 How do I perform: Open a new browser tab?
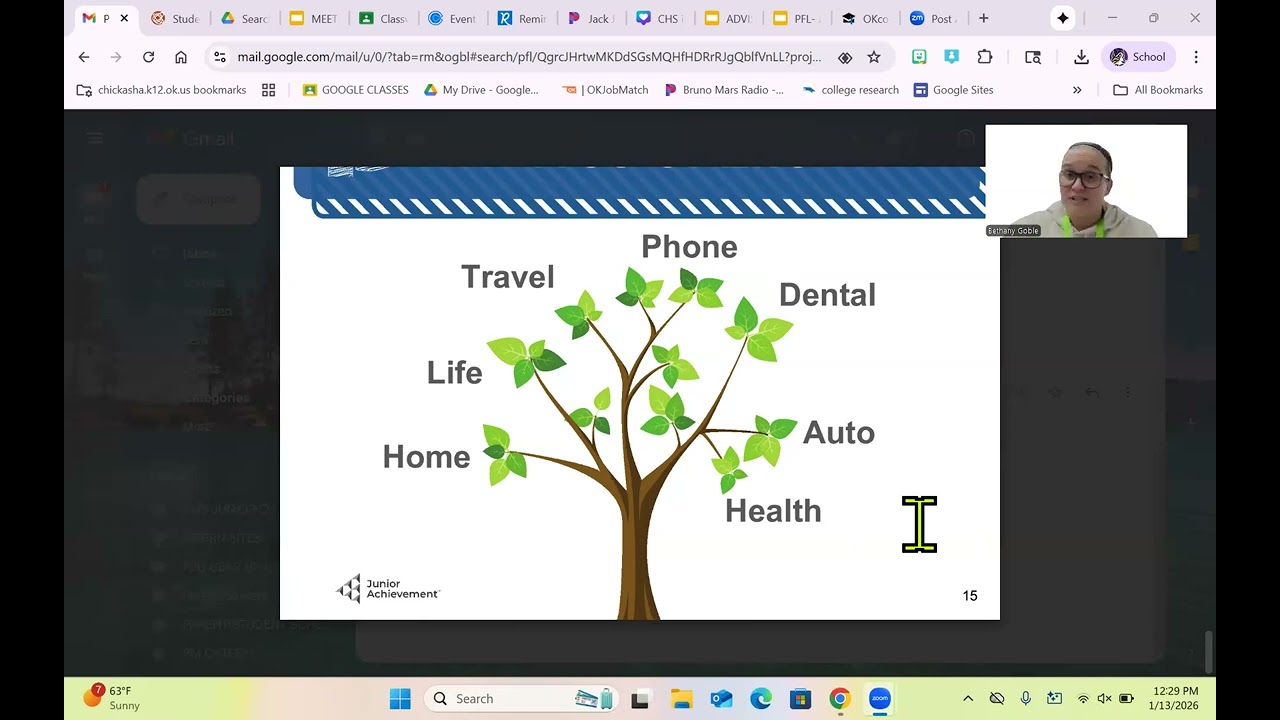tap(984, 18)
